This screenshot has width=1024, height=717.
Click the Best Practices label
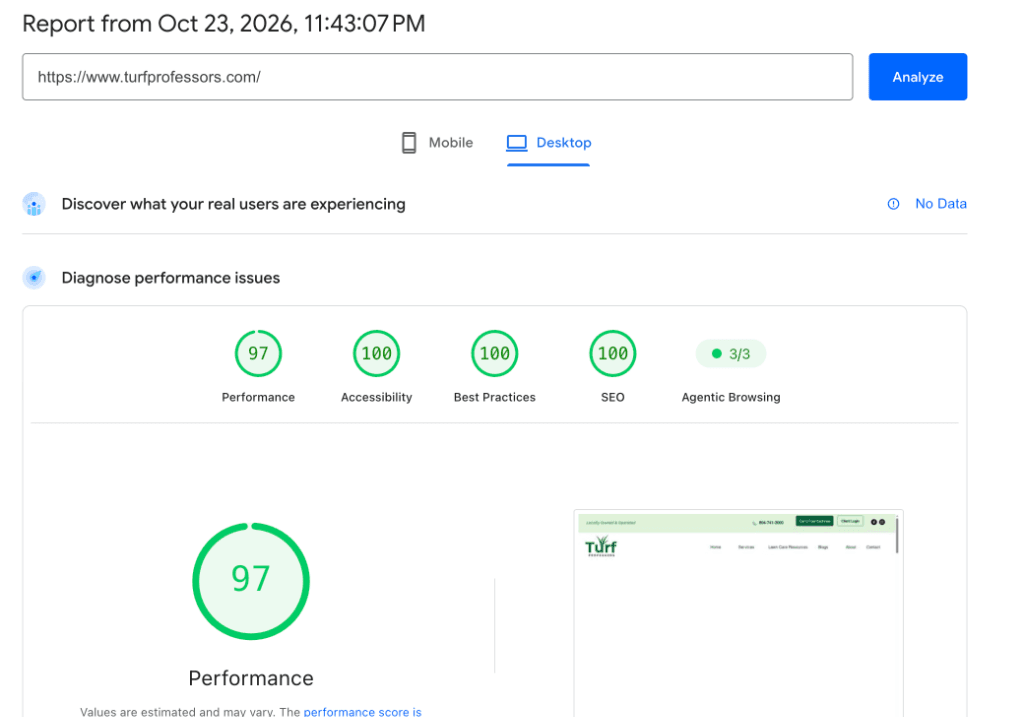pyautogui.click(x=494, y=397)
